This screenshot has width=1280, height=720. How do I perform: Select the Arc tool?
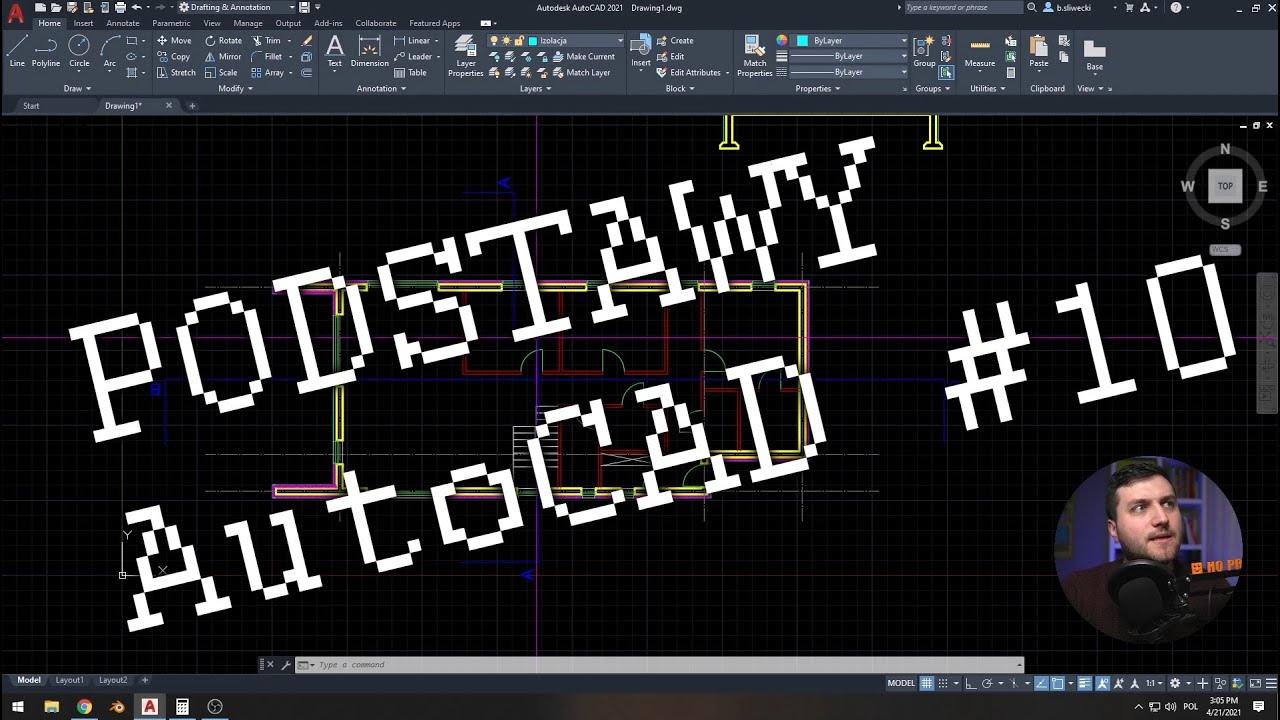110,51
